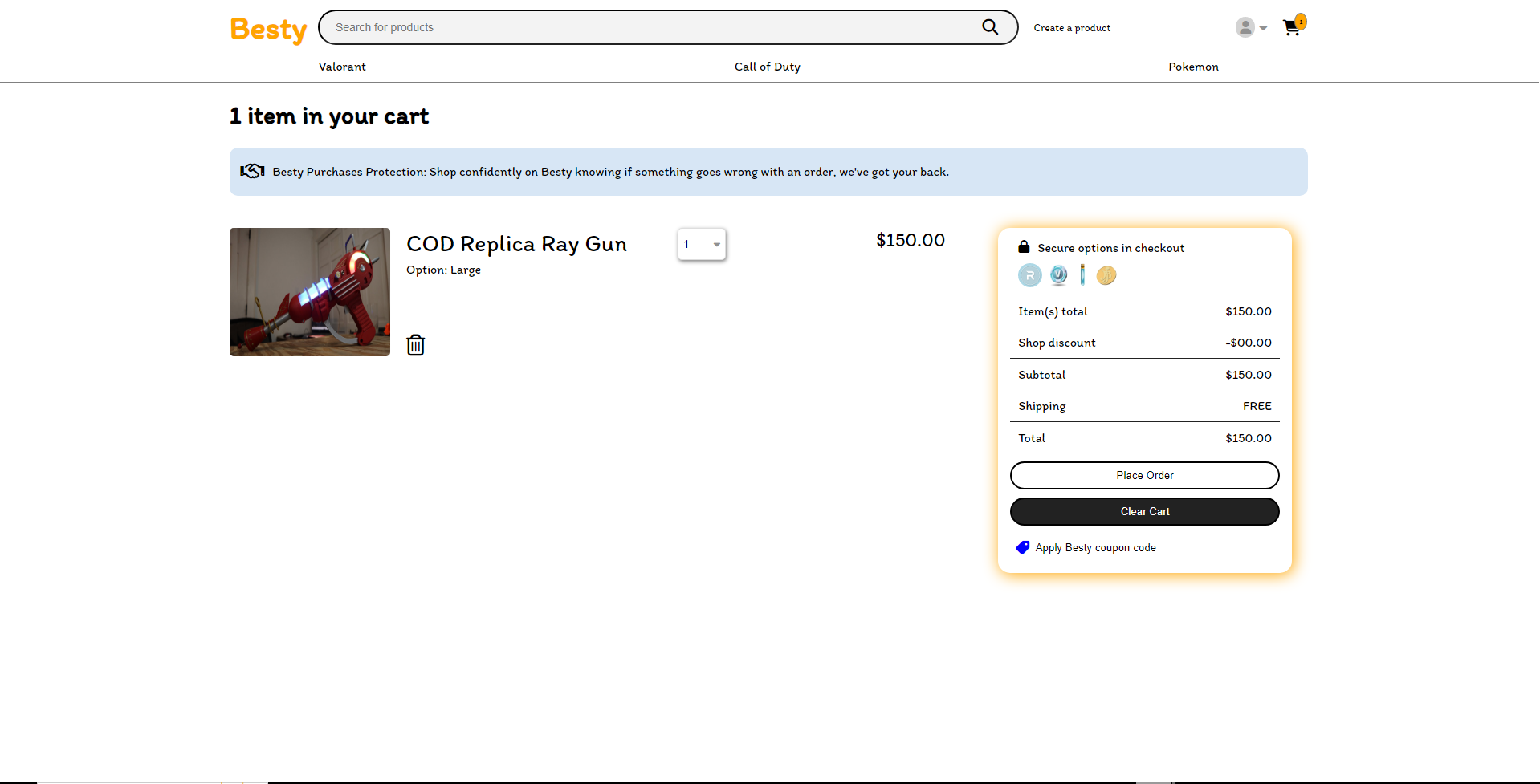Viewport: 1540px width, 784px height.
Task: Click the 'Shipping' label
Action: pyautogui.click(x=1041, y=406)
